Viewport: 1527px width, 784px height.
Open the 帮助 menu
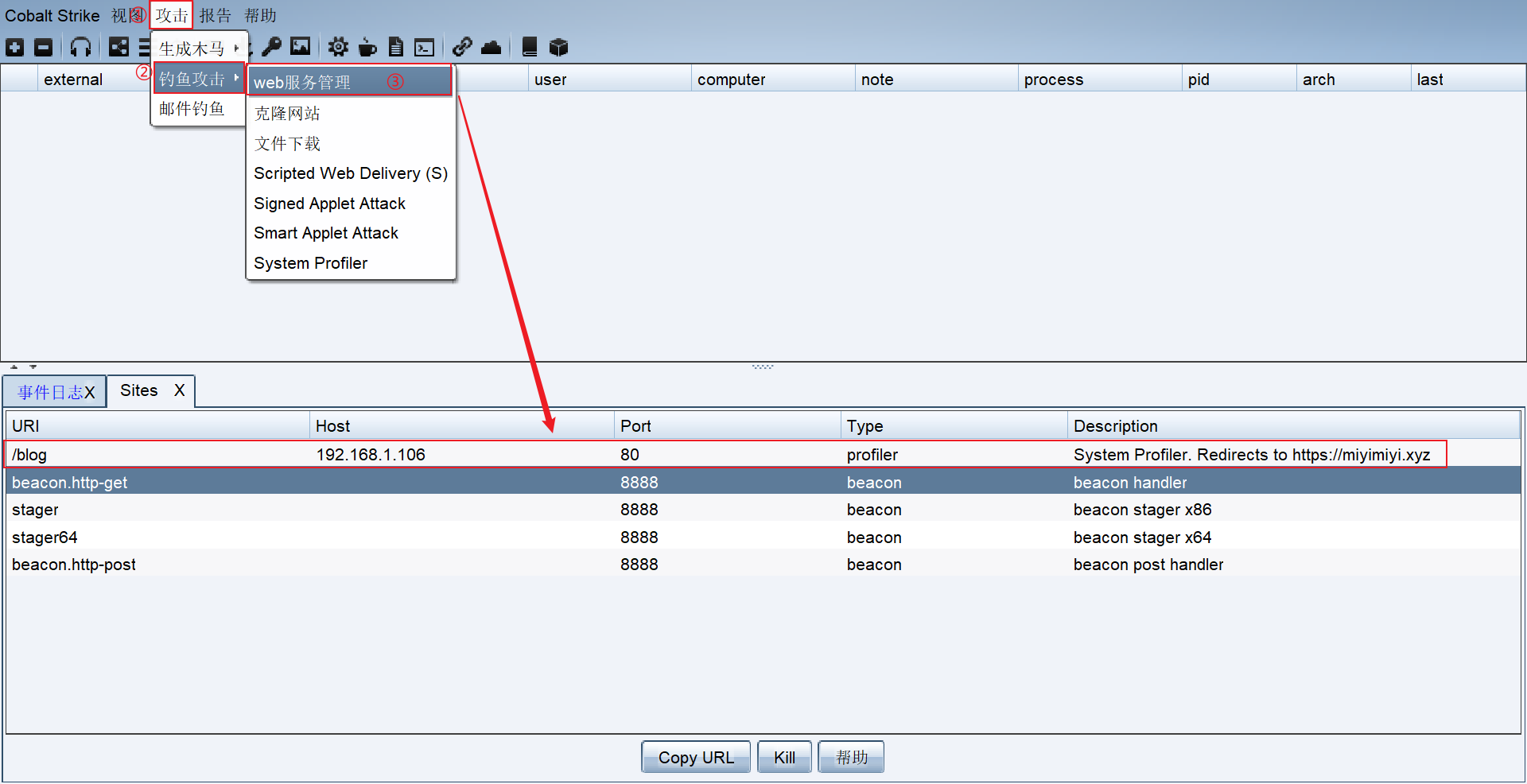pos(260,16)
